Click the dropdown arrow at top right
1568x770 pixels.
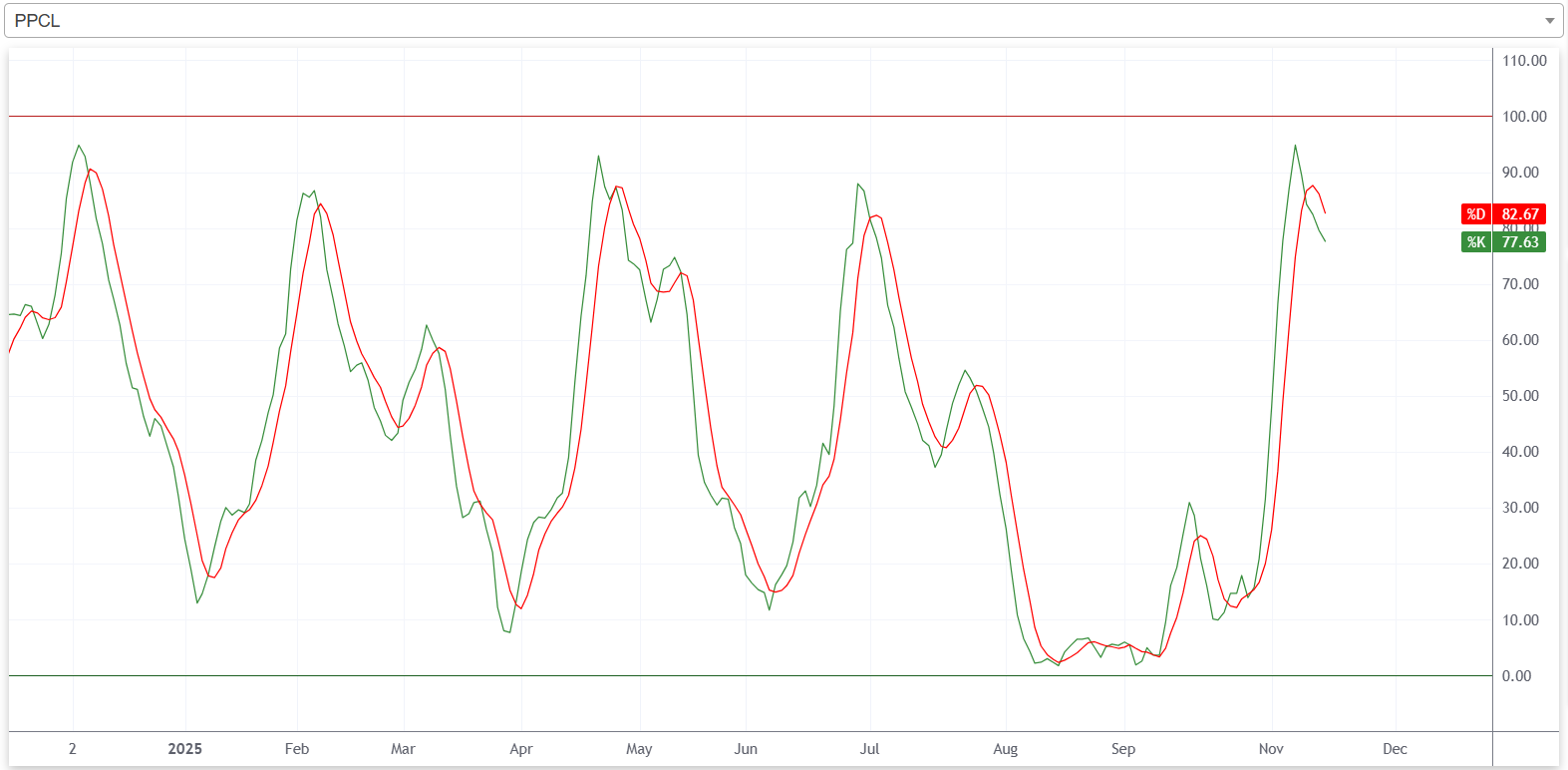click(1549, 21)
